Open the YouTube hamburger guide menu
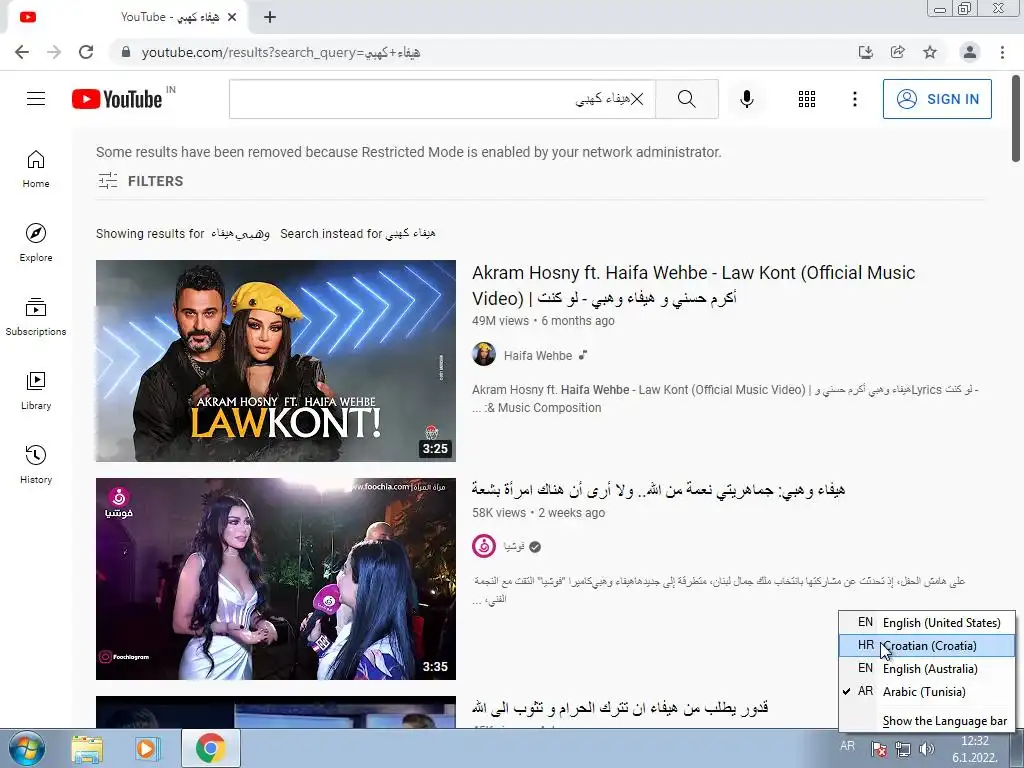 coord(36,99)
